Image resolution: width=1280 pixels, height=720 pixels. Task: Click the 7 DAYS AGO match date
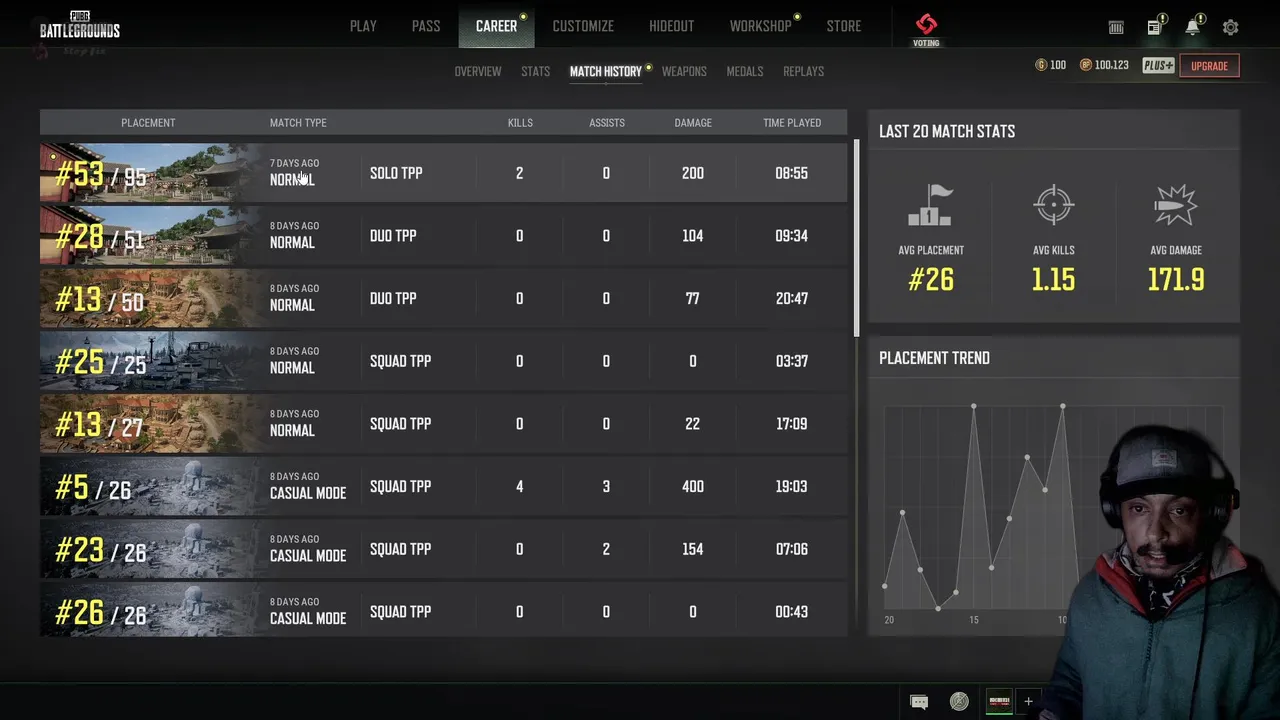[x=294, y=163]
